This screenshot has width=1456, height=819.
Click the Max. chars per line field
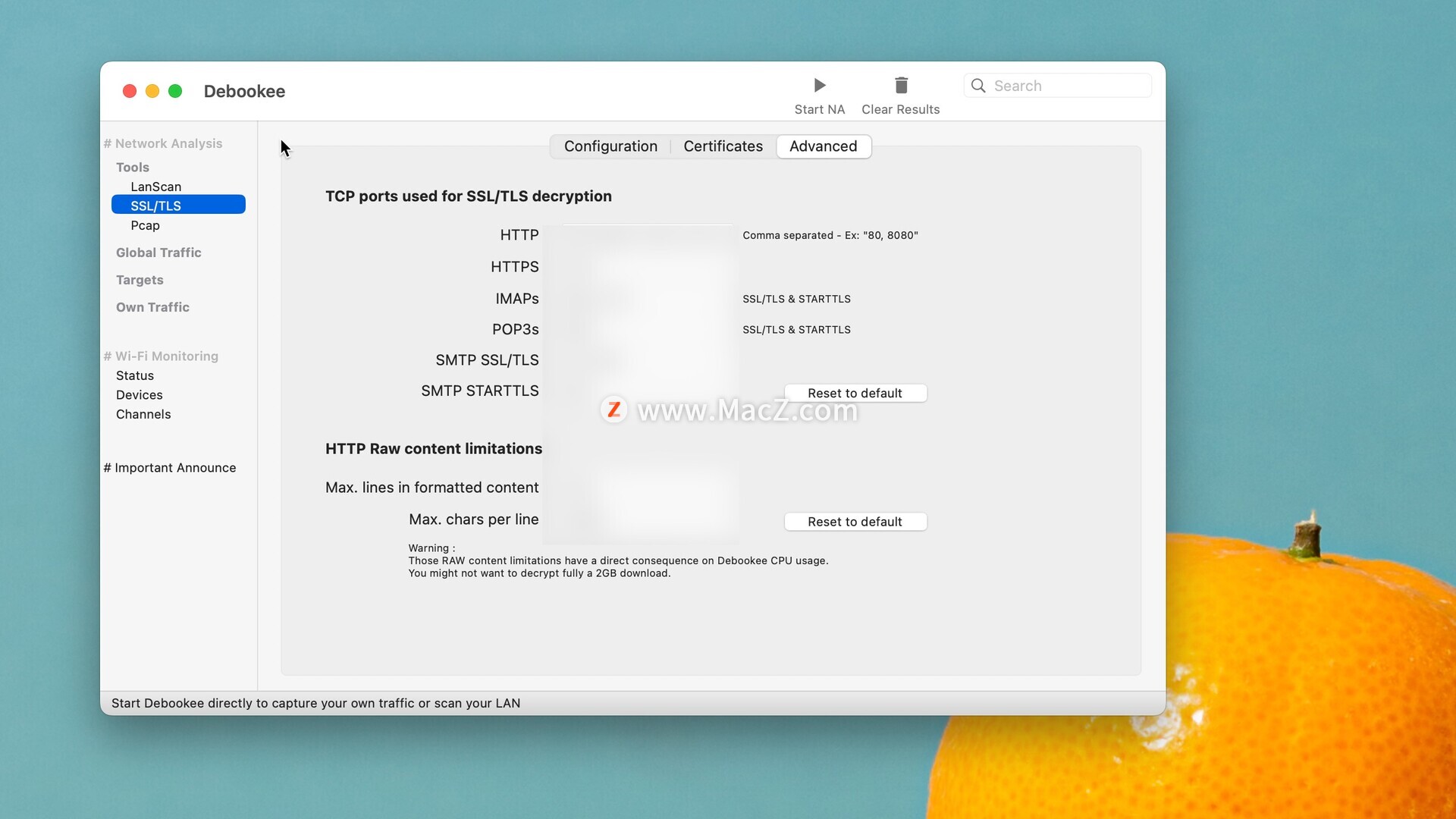[x=642, y=519]
